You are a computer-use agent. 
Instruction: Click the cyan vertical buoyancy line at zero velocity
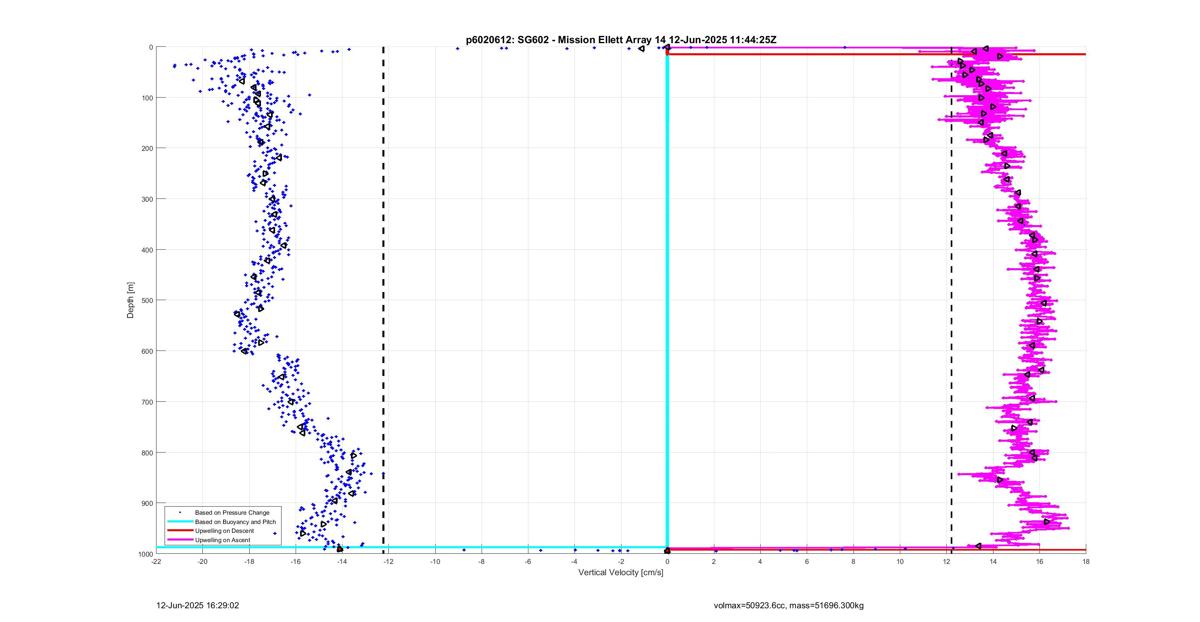coord(667,300)
